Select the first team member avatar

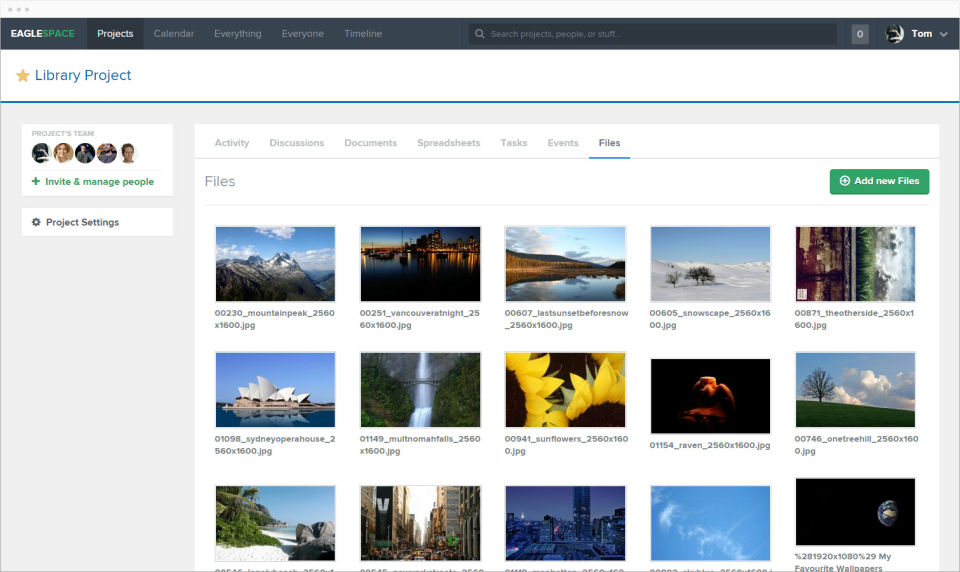click(x=41, y=153)
